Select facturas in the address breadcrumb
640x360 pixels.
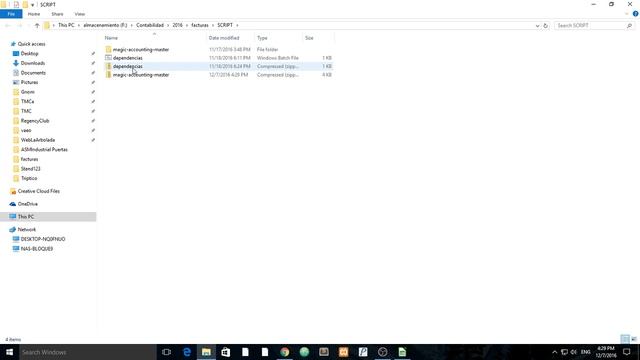click(200, 25)
